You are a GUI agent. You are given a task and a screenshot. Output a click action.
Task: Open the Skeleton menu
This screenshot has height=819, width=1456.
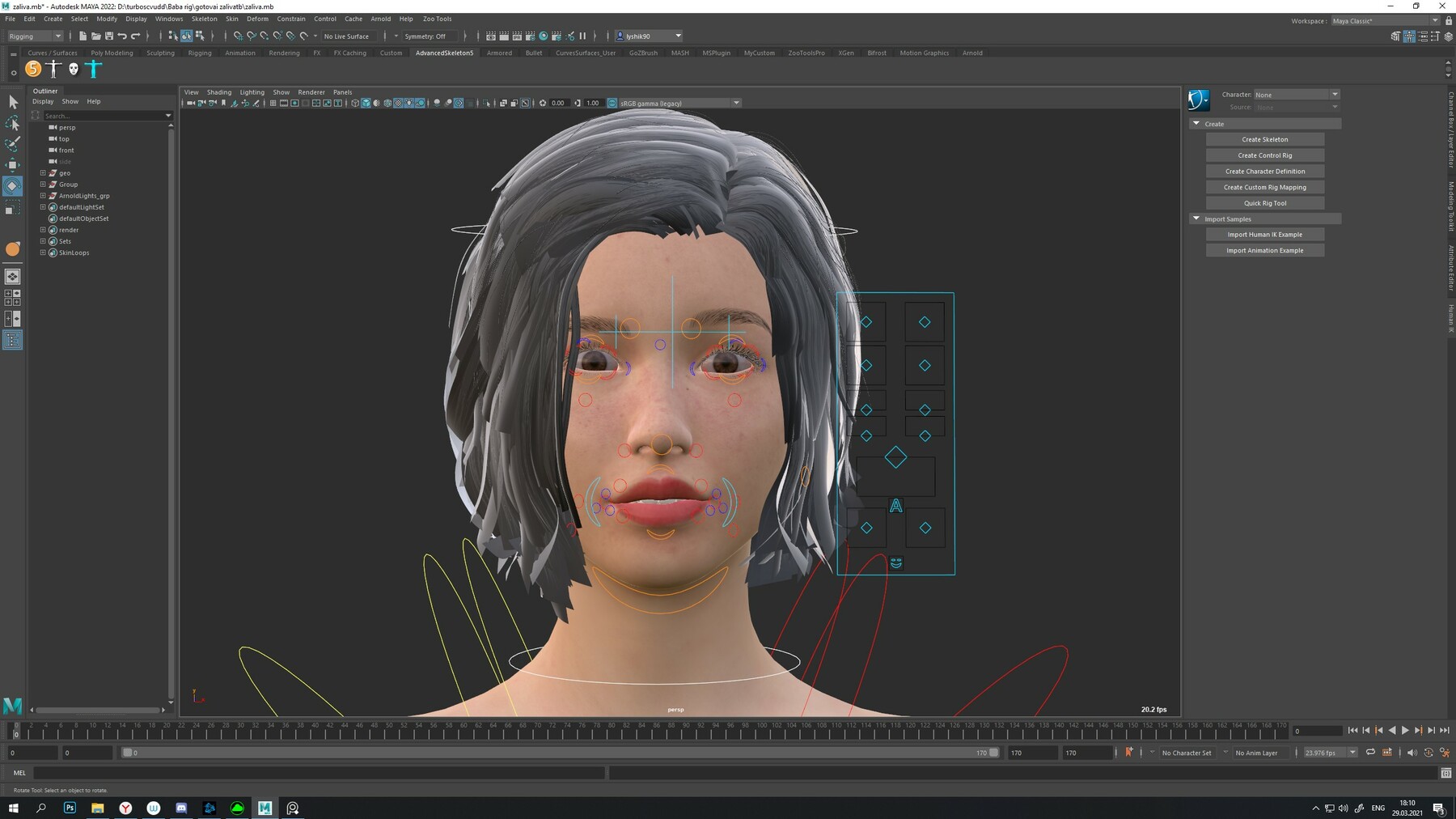click(204, 19)
